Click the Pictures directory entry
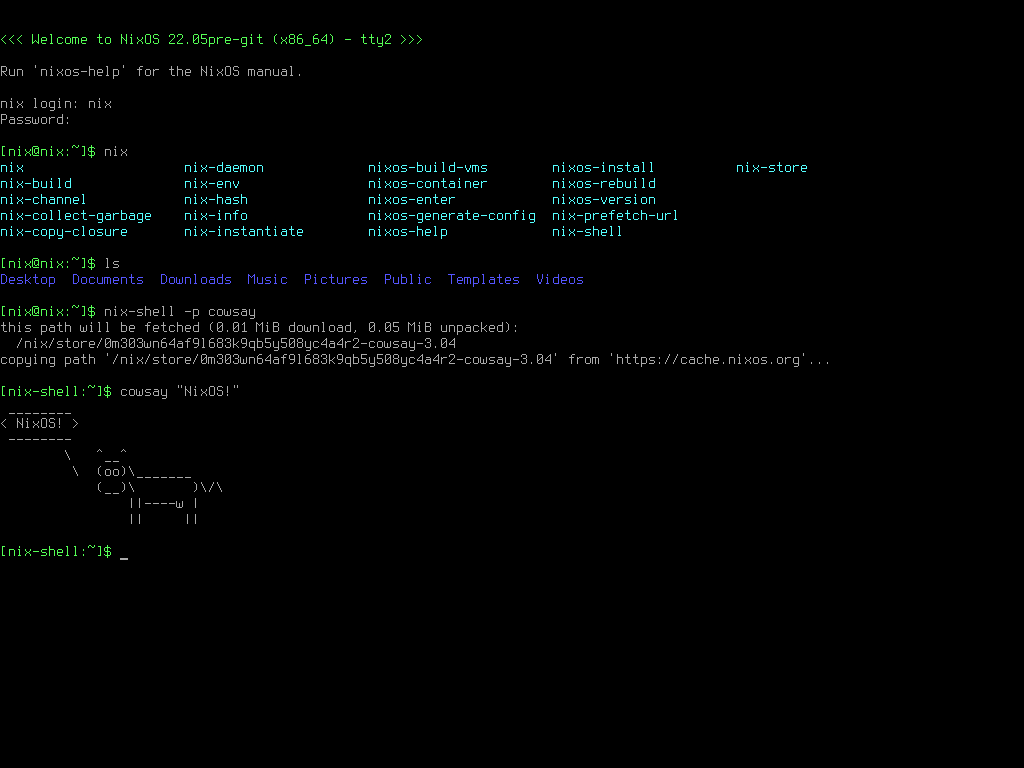 [336, 280]
